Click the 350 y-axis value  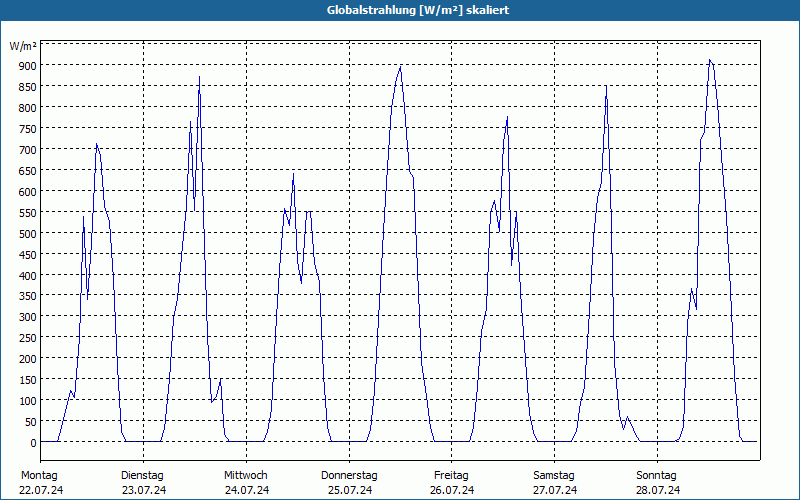(x=28, y=296)
